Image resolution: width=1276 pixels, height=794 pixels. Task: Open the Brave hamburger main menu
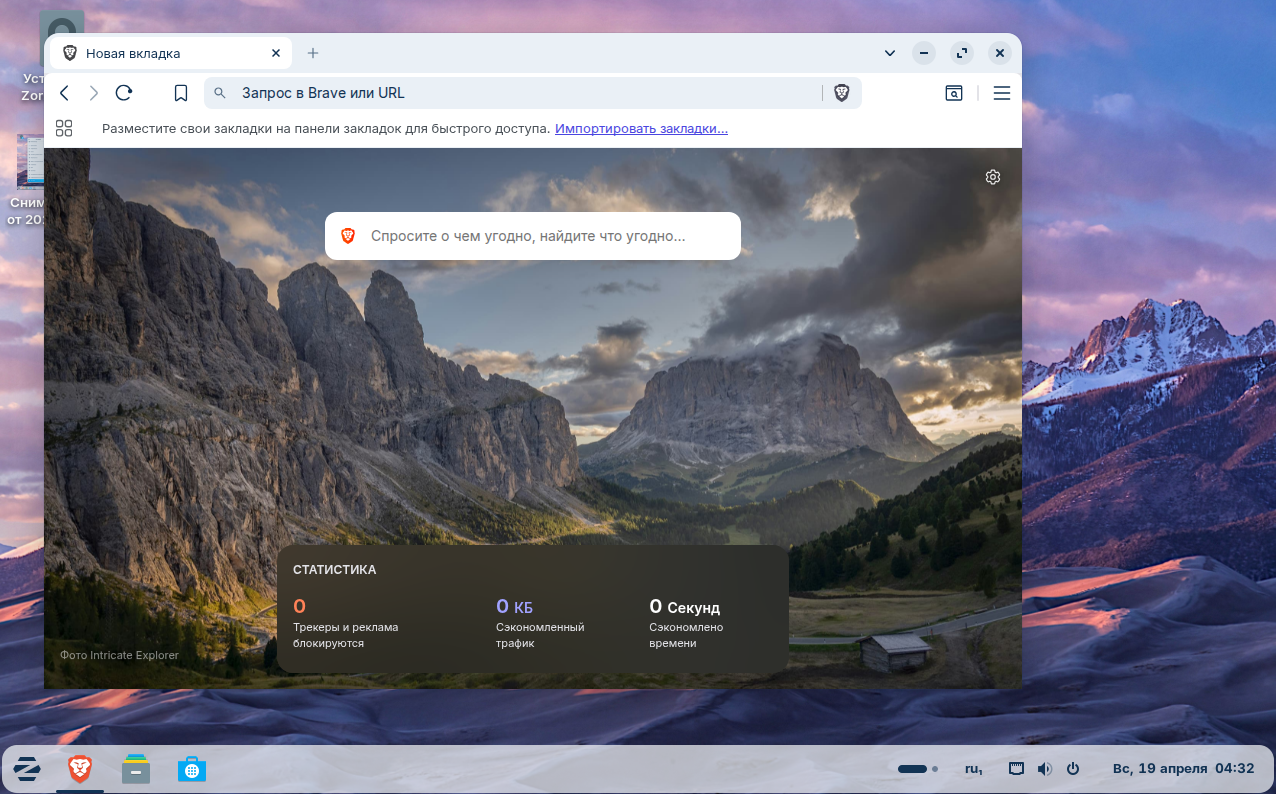[x=1001, y=93]
